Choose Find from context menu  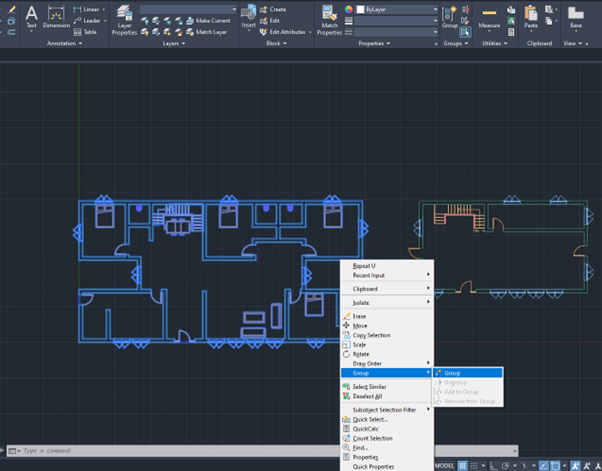coord(387,448)
